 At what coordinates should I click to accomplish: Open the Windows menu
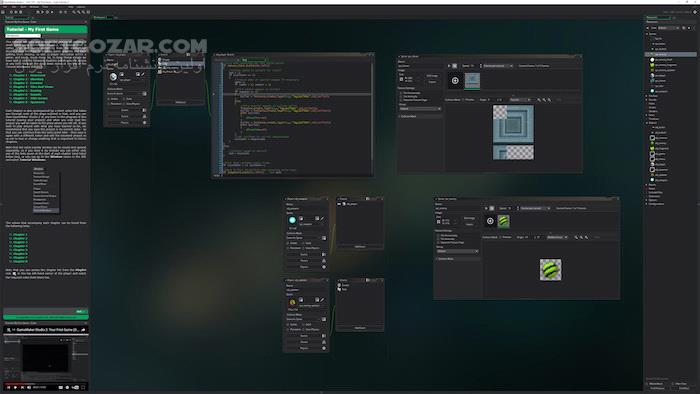click(34, 7)
